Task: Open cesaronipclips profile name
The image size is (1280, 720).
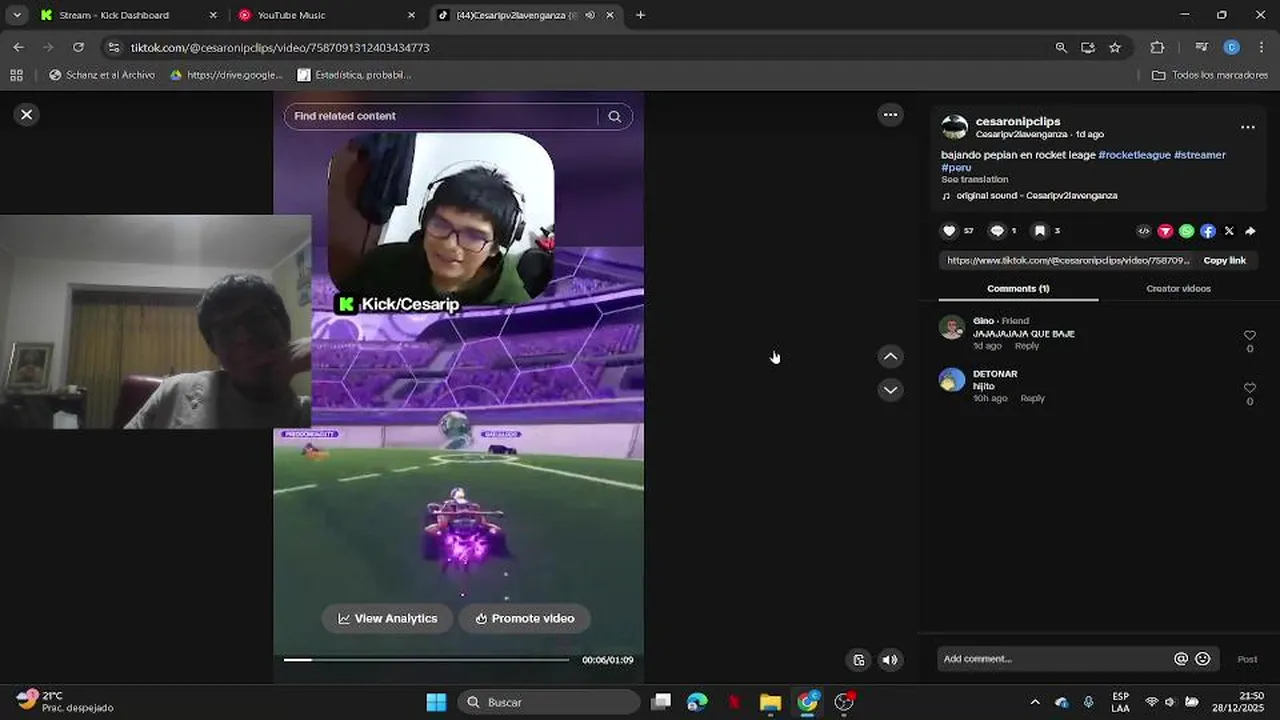Action: click(1018, 122)
